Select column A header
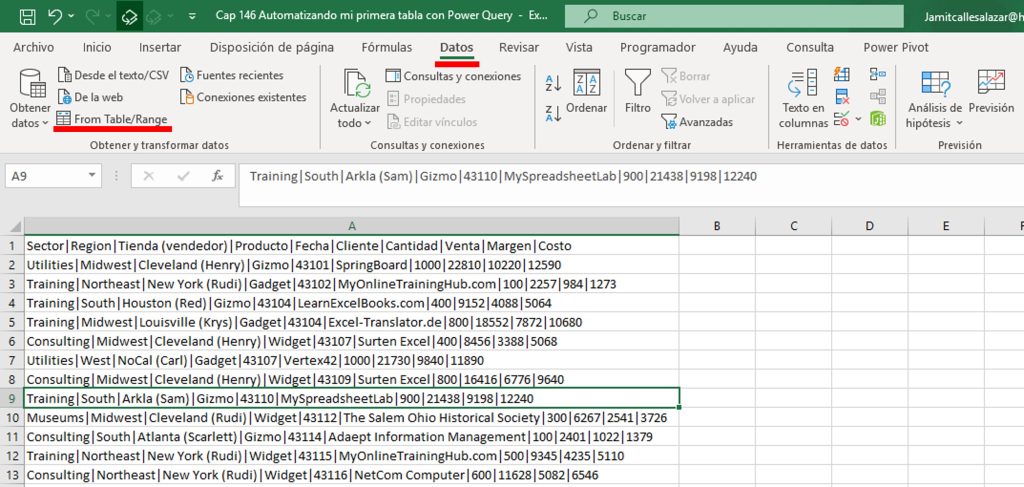1024x487 pixels. coord(352,227)
